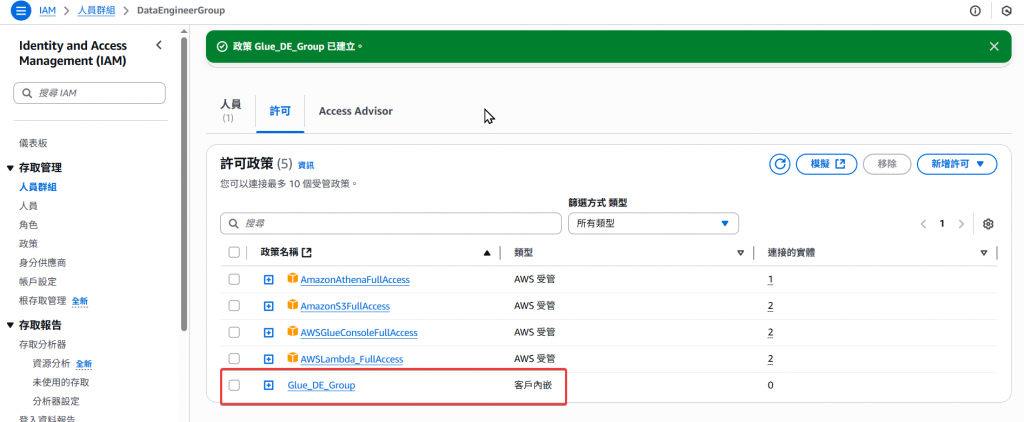
Task: Check the AWSLambda_FullAccess row checkbox
Action: coord(234,359)
